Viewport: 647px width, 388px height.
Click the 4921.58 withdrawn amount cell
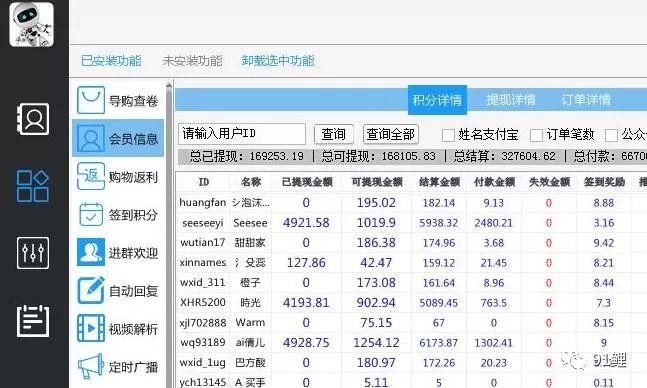click(306, 223)
